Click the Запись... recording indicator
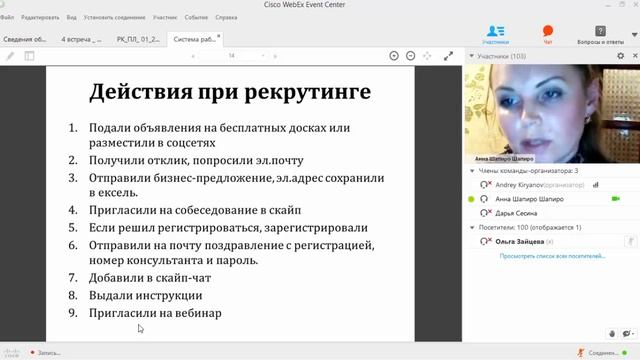Viewport: 640px width, 360px height. [x=45, y=353]
